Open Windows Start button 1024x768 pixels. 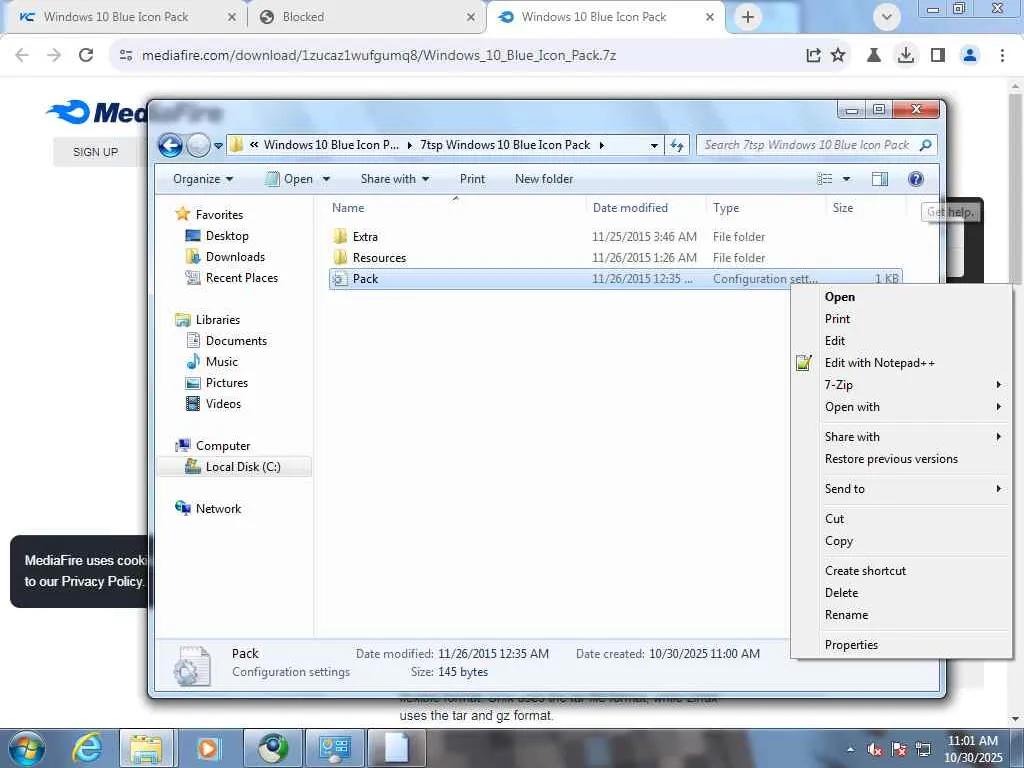point(27,748)
